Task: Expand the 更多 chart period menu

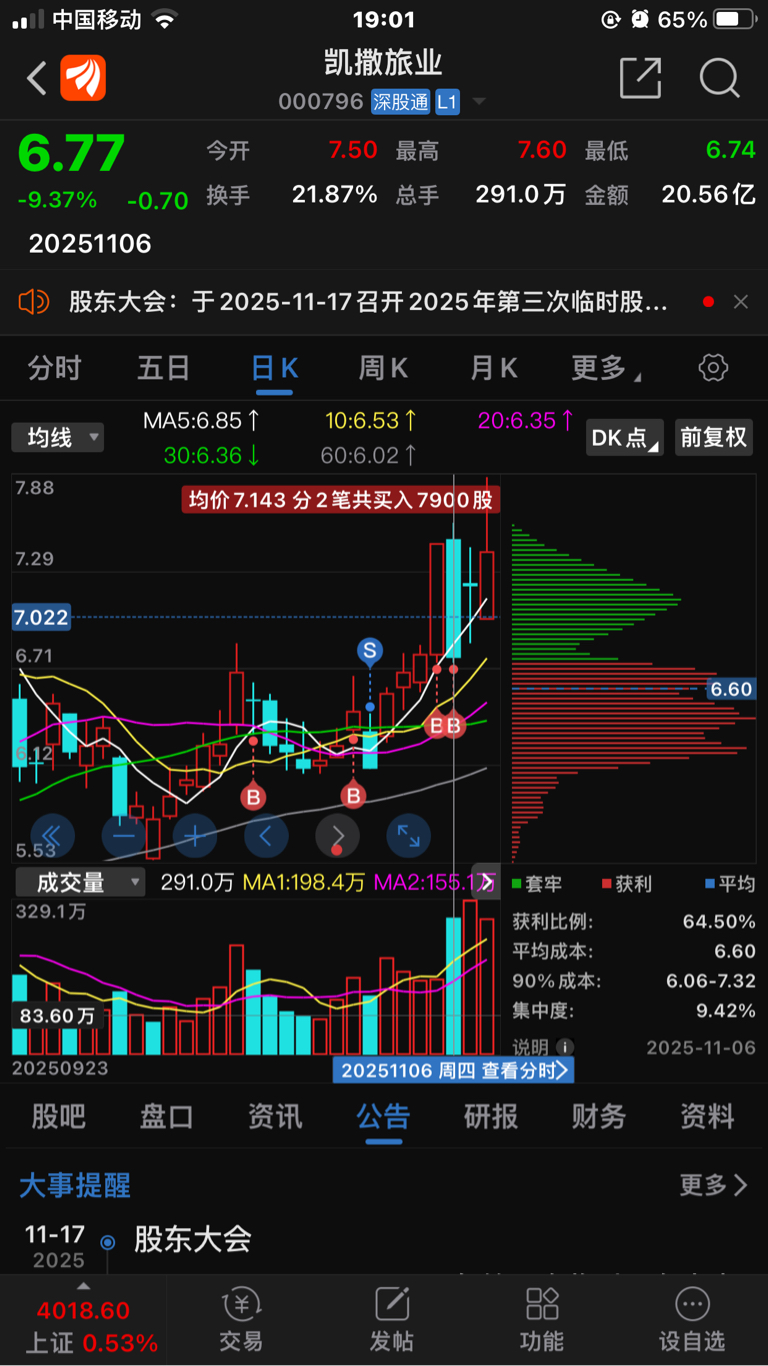Action: (606, 368)
